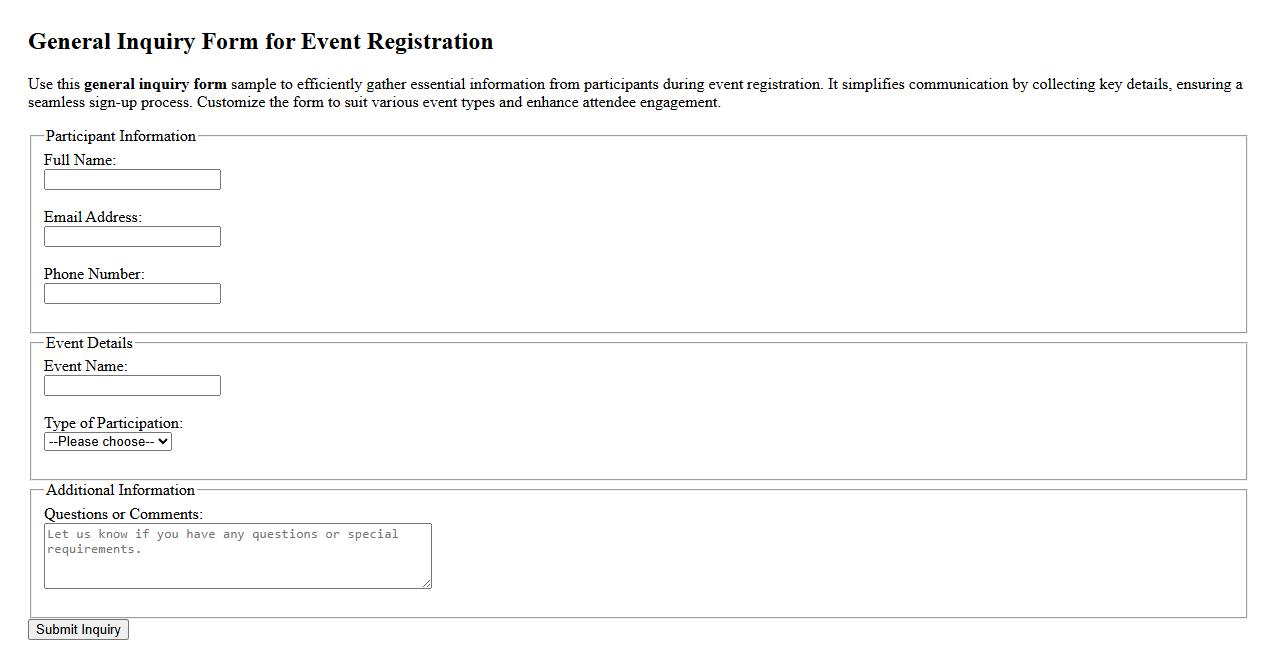The width and height of the screenshot is (1278, 650).
Task: Click the Phone Number label
Action: [94, 273]
